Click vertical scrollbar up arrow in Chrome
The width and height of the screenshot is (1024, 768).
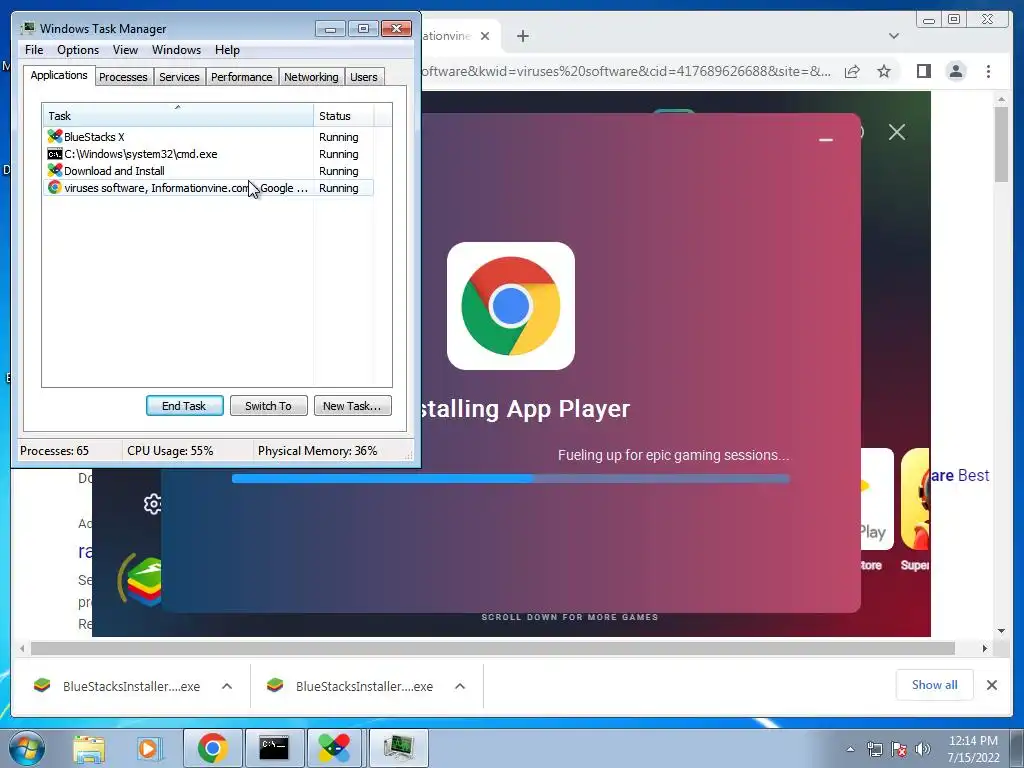1002,99
